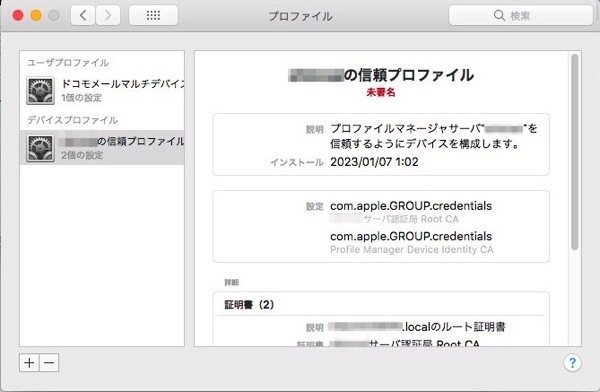Screen dimensions: 600x392
Task: Go forward with the right chevron button
Action: click(x=108, y=15)
